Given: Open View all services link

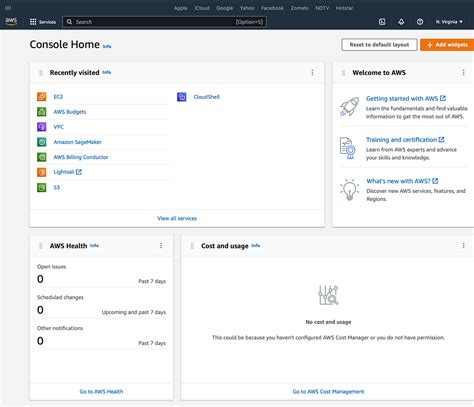Looking at the screenshot, I should pos(177,218).
